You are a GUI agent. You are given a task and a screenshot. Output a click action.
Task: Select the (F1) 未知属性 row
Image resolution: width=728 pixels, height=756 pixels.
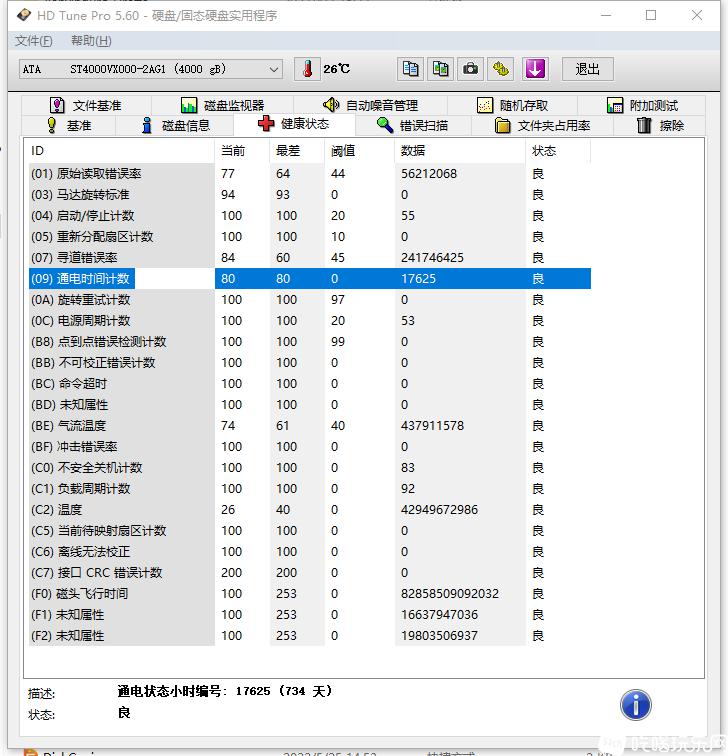tap(310, 615)
